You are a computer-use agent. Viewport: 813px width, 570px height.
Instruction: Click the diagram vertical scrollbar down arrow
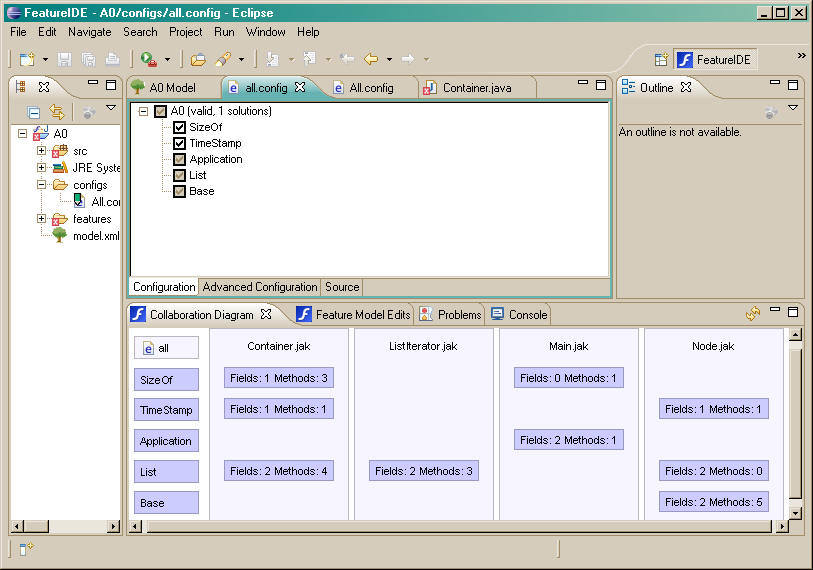(x=795, y=513)
